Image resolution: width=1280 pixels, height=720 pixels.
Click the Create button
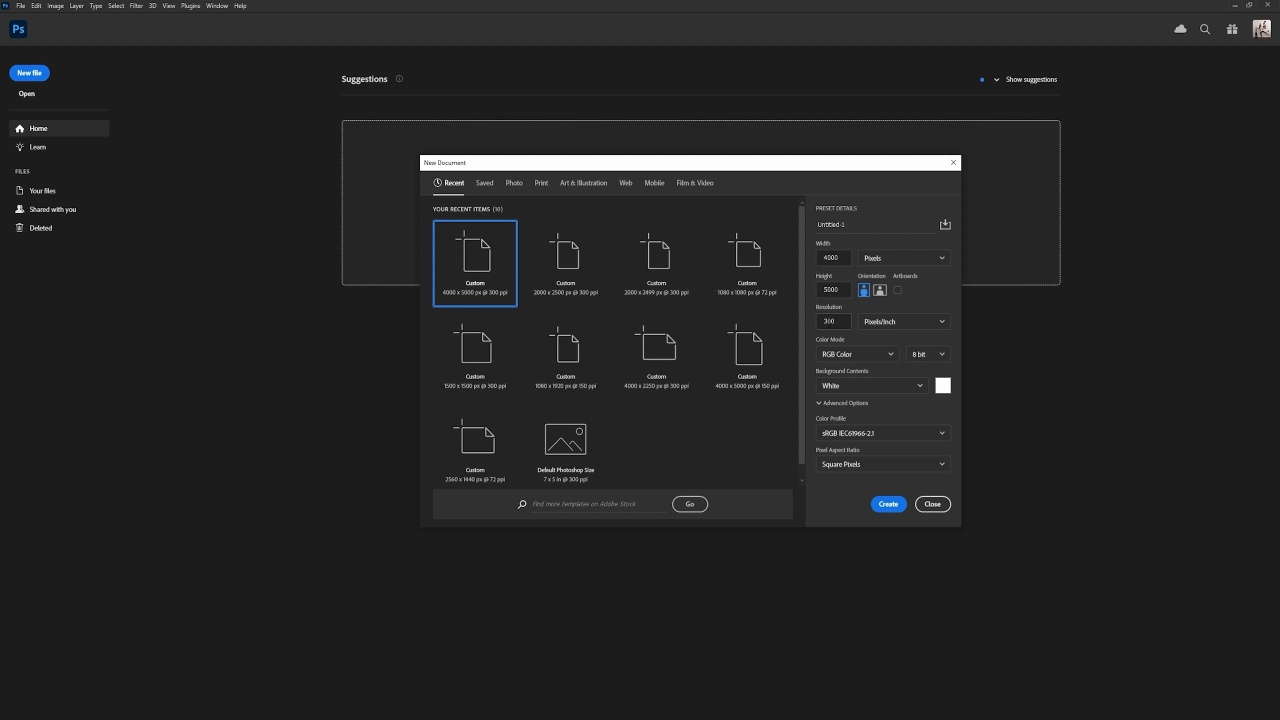pos(888,504)
